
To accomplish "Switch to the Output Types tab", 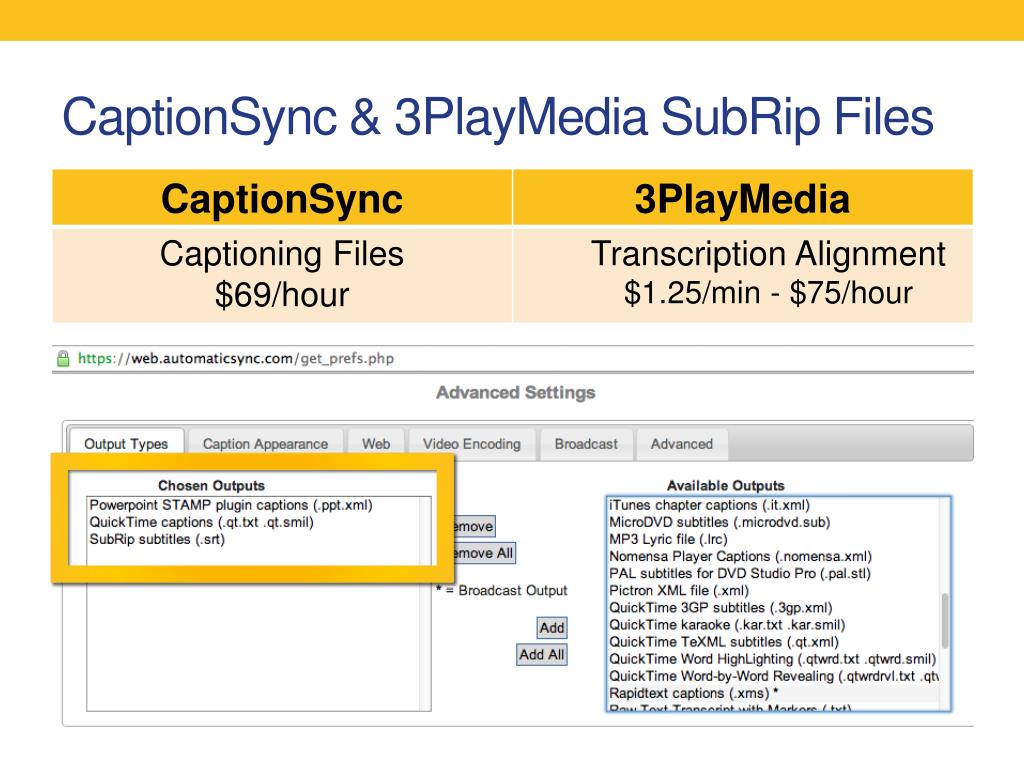I will [x=126, y=444].
